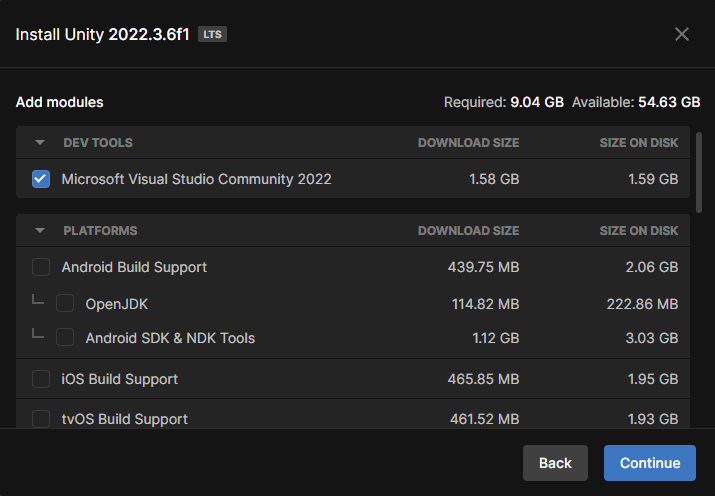This screenshot has height=496, width=715.
Task: Click the 2.06 GB size on disk
Action: tap(652, 267)
